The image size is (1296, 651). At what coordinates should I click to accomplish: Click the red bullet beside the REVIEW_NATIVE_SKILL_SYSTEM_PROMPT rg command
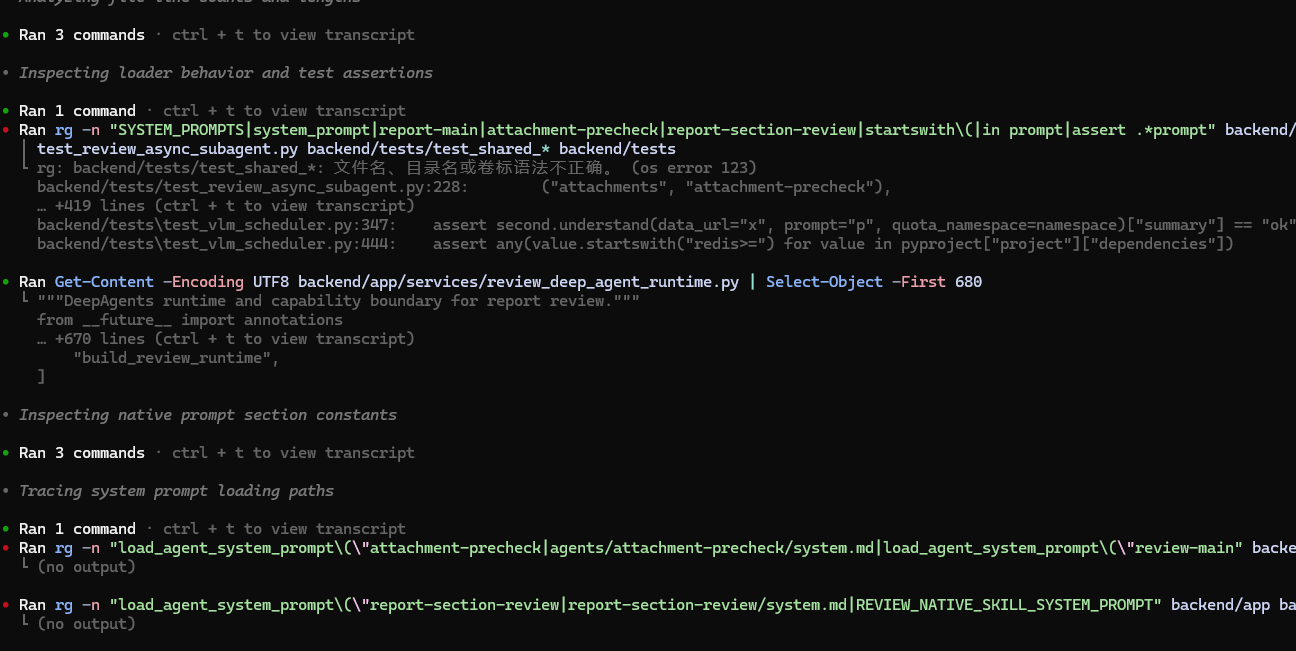tap(6, 605)
